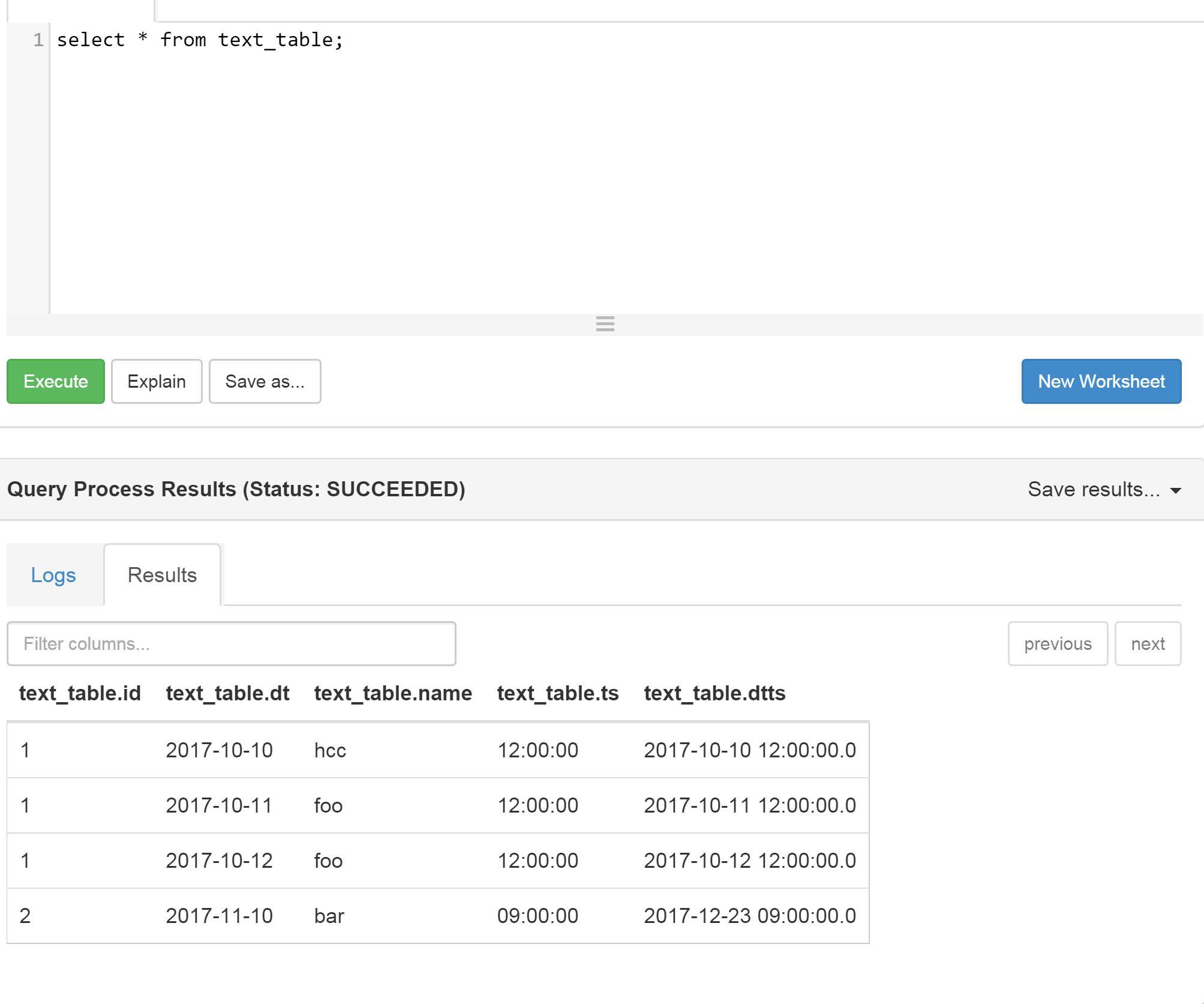Go to the previous results page
1204x1004 pixels.
tap(1058, 643)
